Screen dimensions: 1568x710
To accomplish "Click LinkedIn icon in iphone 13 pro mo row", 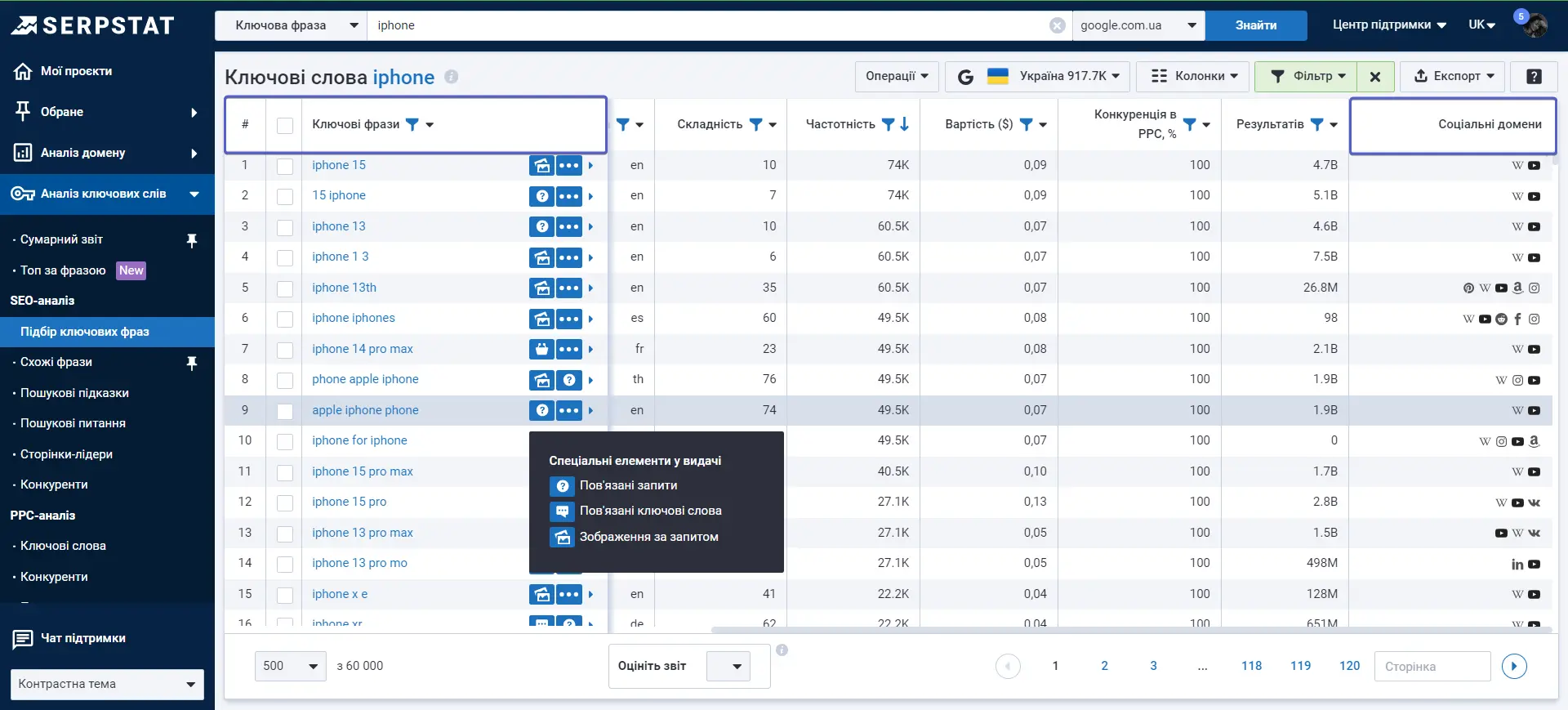I will point(1517,564).
